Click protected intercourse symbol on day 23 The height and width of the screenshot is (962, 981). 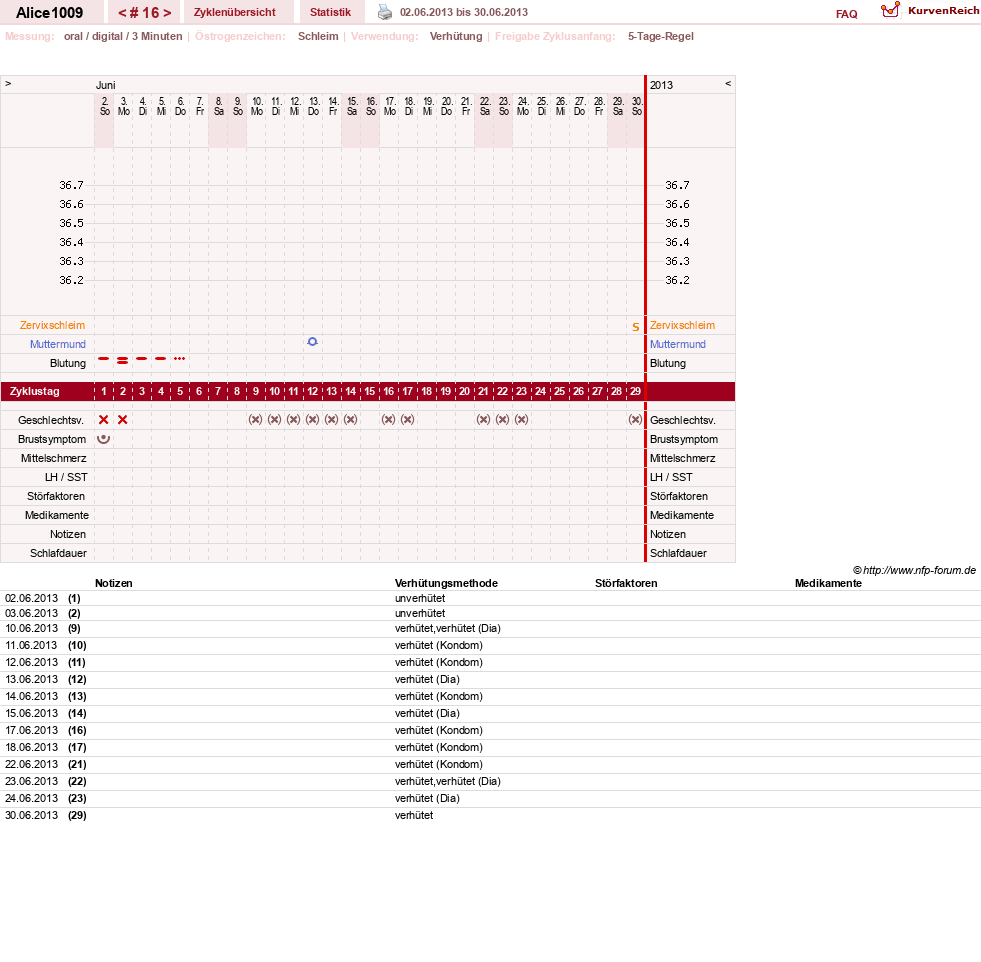521,419
